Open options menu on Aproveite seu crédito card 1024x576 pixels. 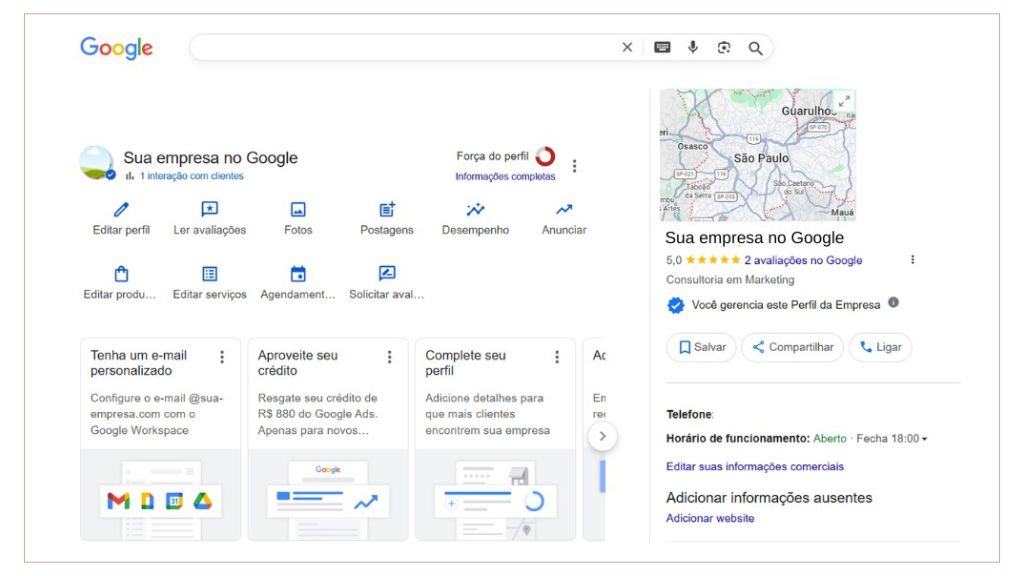(389, 357)
